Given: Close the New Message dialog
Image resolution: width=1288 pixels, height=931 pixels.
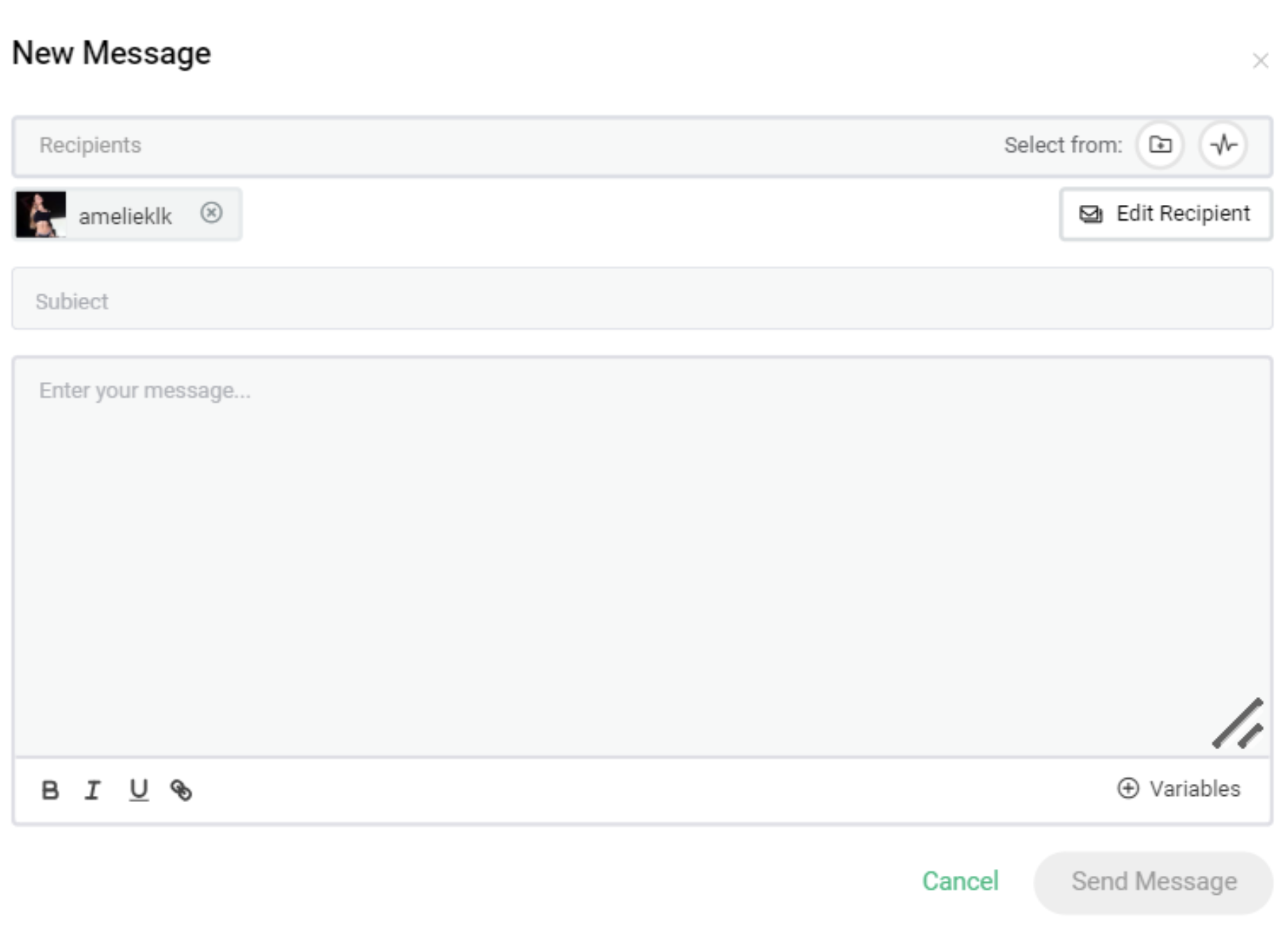Looking at the screenshot, I should (1259, 61).
